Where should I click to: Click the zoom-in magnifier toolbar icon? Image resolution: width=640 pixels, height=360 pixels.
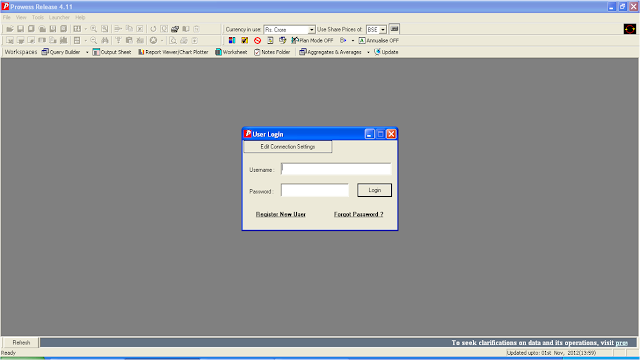point(93,29)
